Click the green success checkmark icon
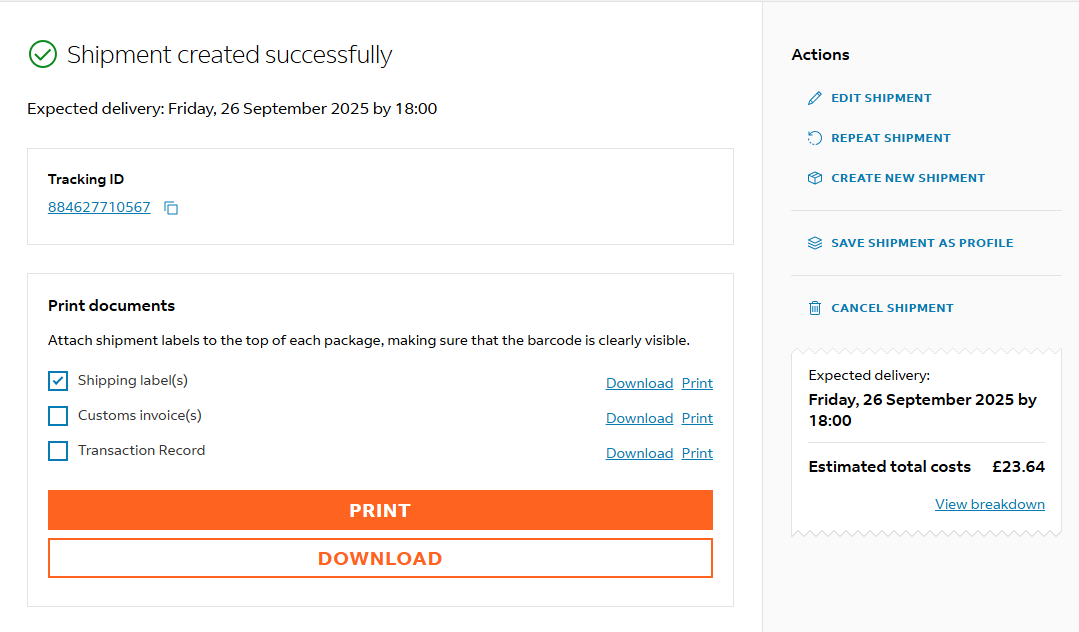The width and height of the screenshot is (1079, 632). (42, 54)
